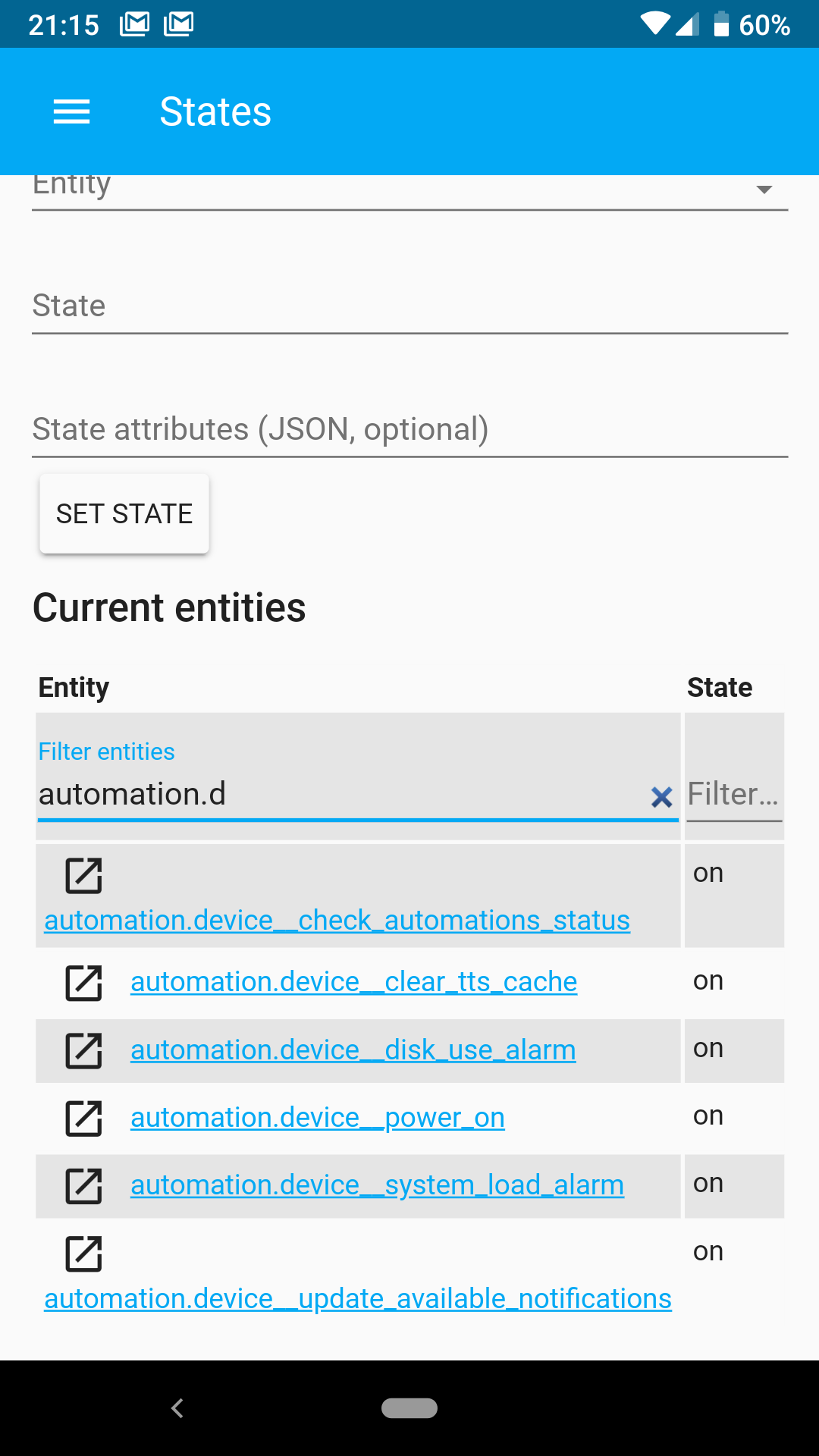Select automation.device__clear_tts_cache link
The height and width of the screenshot is (1456, 819).
pos(353,982)
